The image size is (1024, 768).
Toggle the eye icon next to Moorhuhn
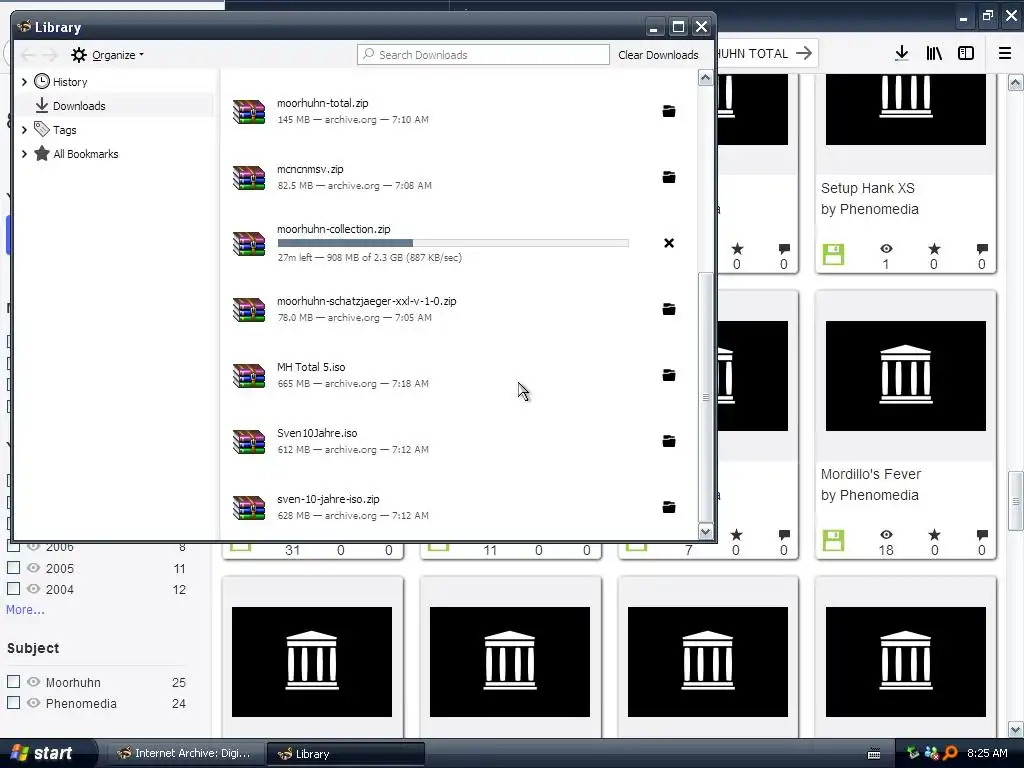coord(33,682)
